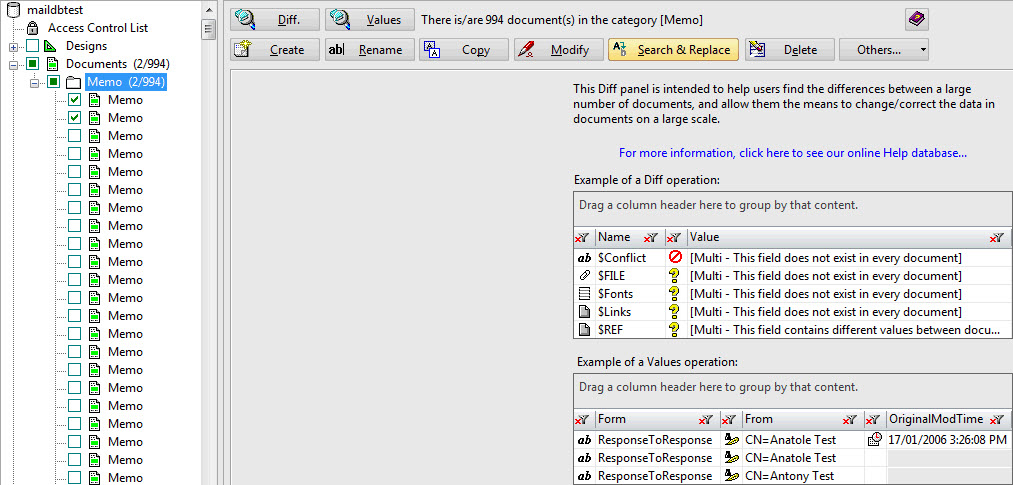Click the red prohibited icon for $Conflict
This screenshot has height=485, width=1013.
(x=674, y=258)
